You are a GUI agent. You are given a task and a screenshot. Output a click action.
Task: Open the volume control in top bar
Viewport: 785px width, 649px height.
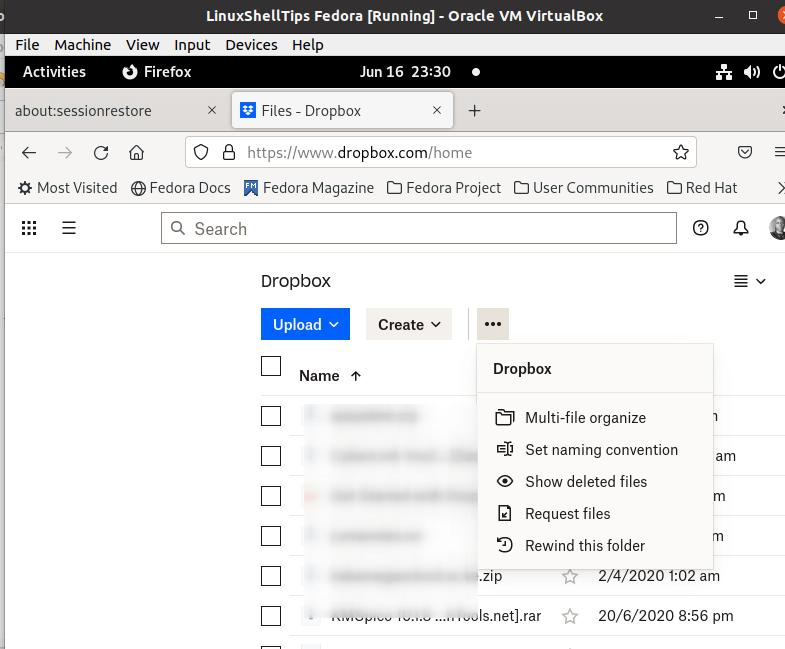click(752, 72)
